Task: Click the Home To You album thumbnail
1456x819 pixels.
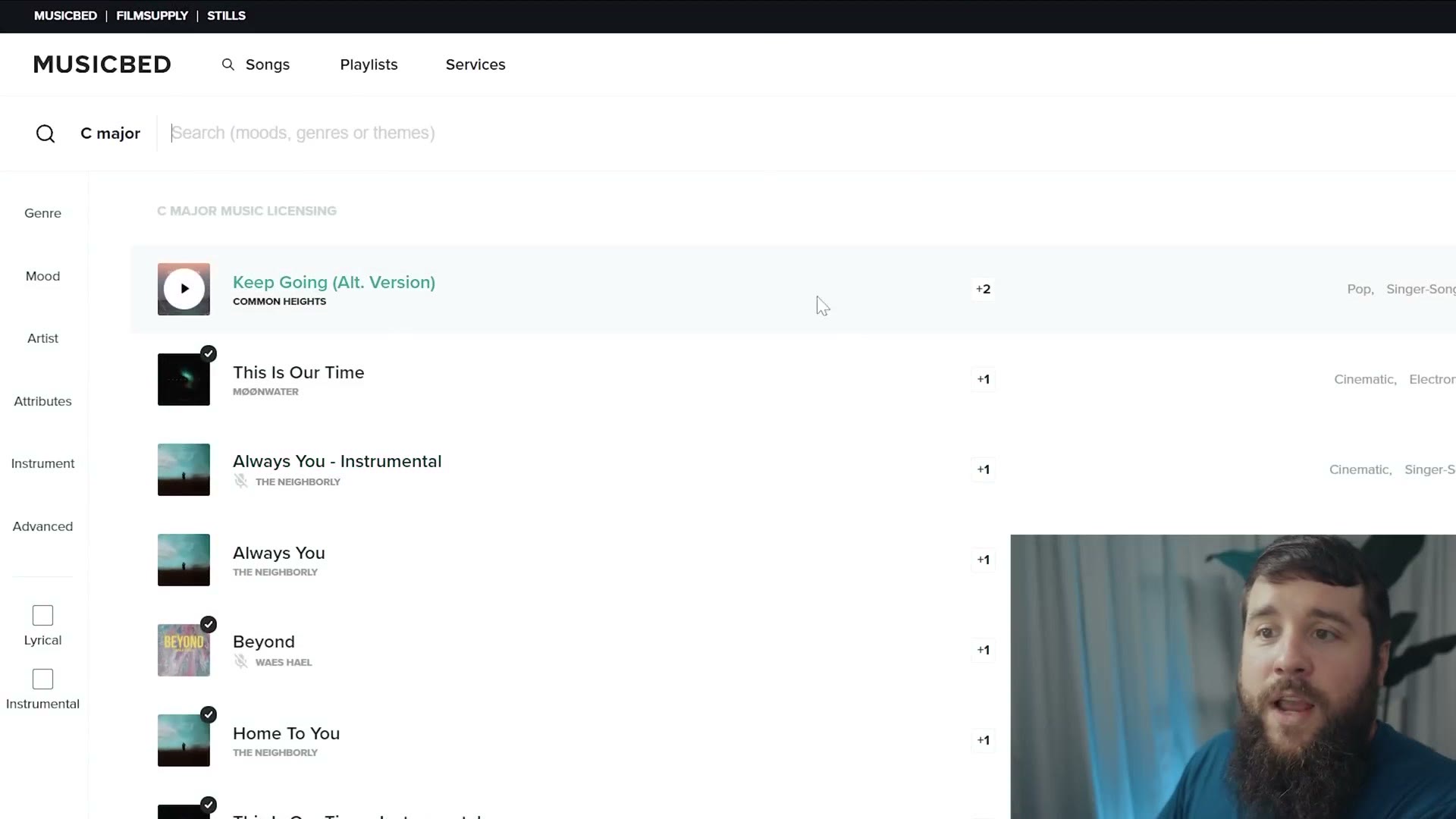Action: click(184, 741)
